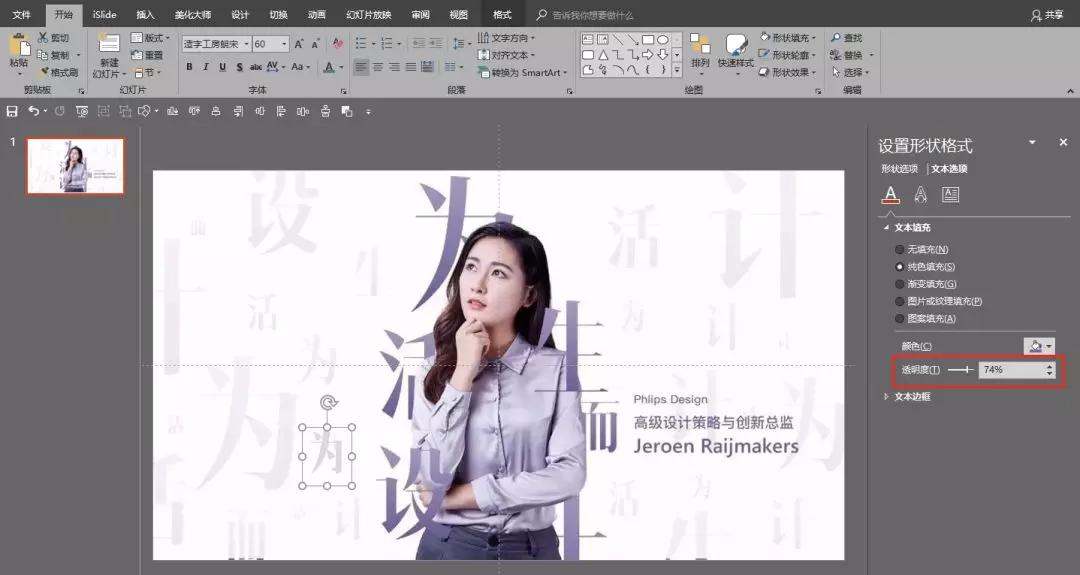
Task: Open the font name dropdown
Action: click(246, 44)
